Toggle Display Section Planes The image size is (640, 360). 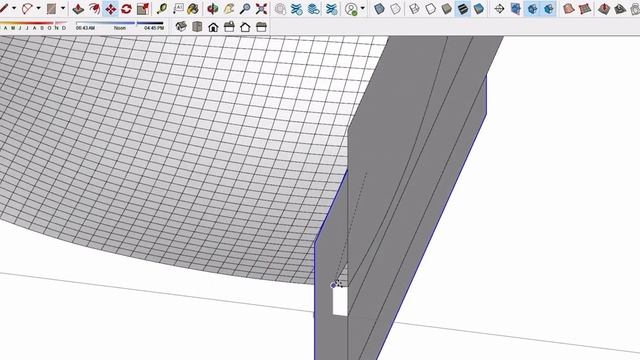[x=516, y=8]
